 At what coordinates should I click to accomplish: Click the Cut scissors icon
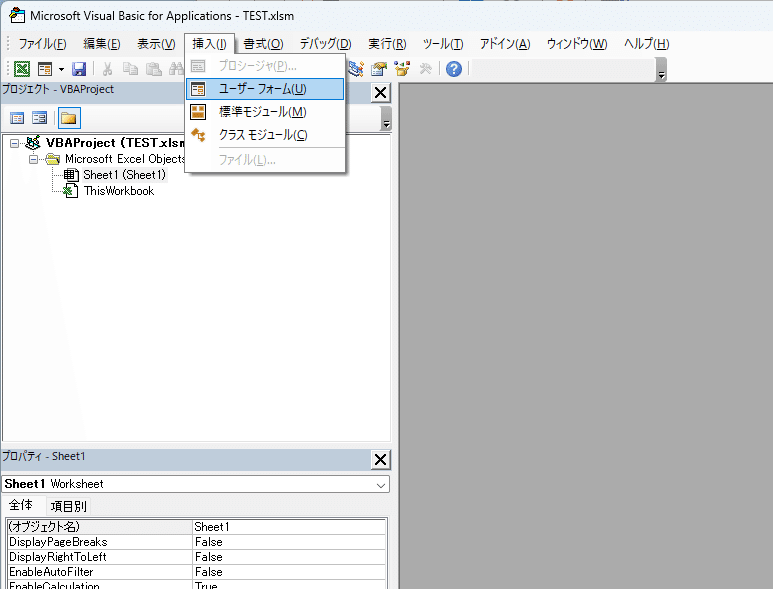(107, 69)
